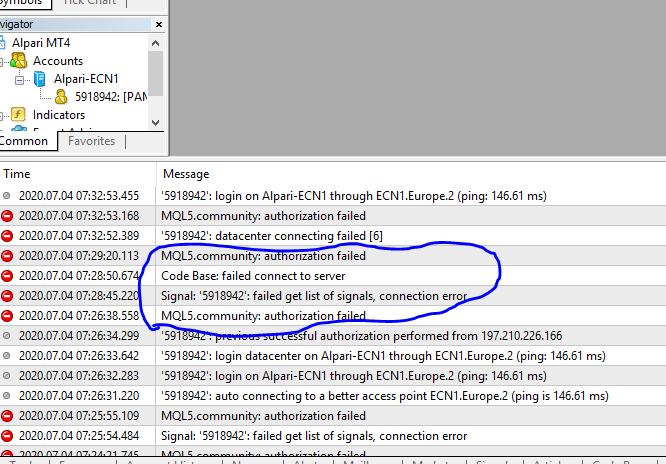The image size is (666, 464).
Task: Click the Time column header
Action: tap(78, 174)
